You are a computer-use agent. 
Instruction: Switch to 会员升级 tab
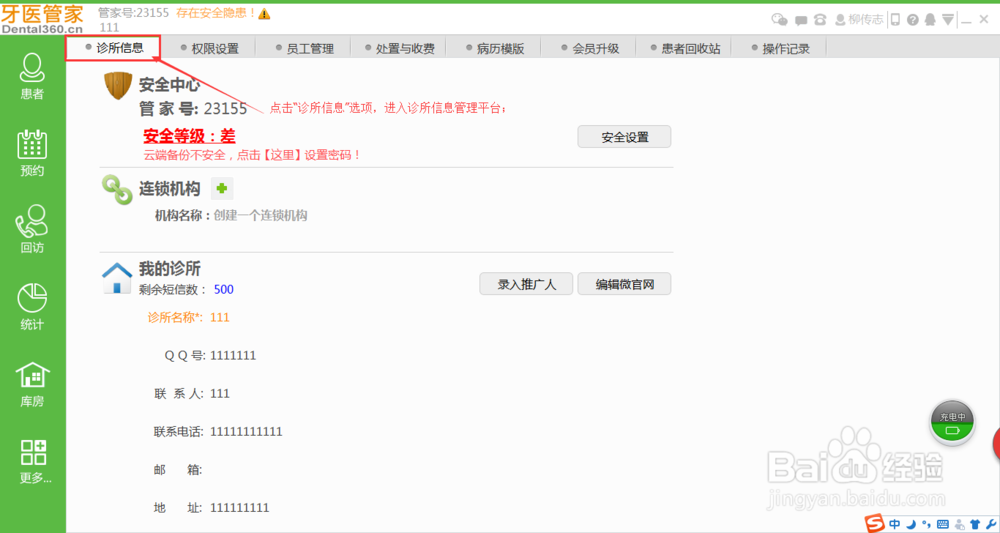tap(588, 48)
